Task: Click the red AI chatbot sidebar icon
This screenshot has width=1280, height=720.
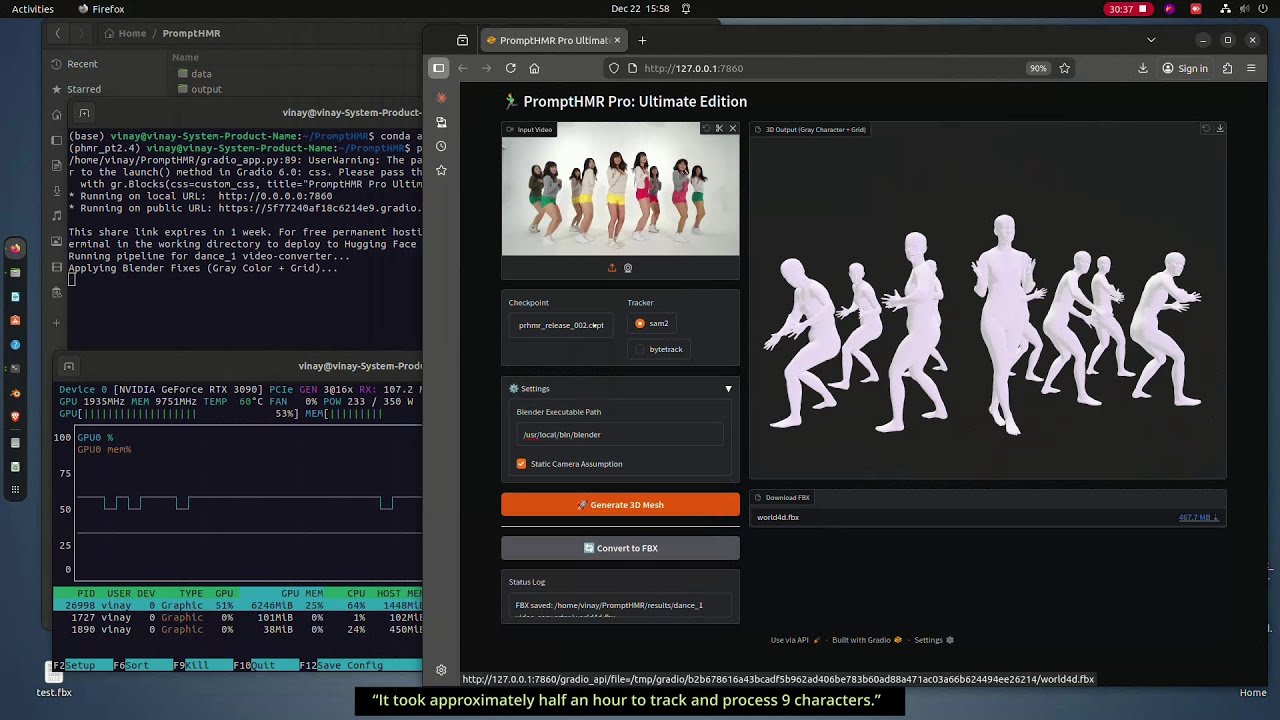Action: click(x=441, y=98)
